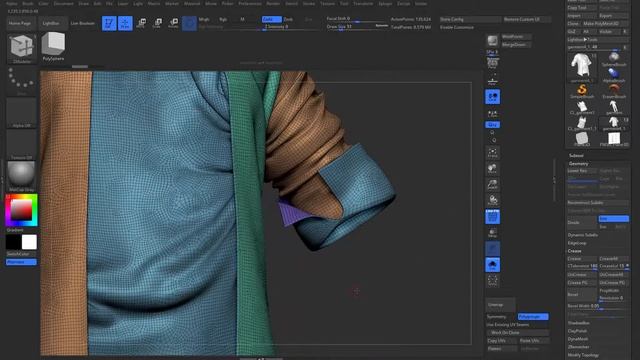Toggle the Transp transparency mode

pos(493,233)
